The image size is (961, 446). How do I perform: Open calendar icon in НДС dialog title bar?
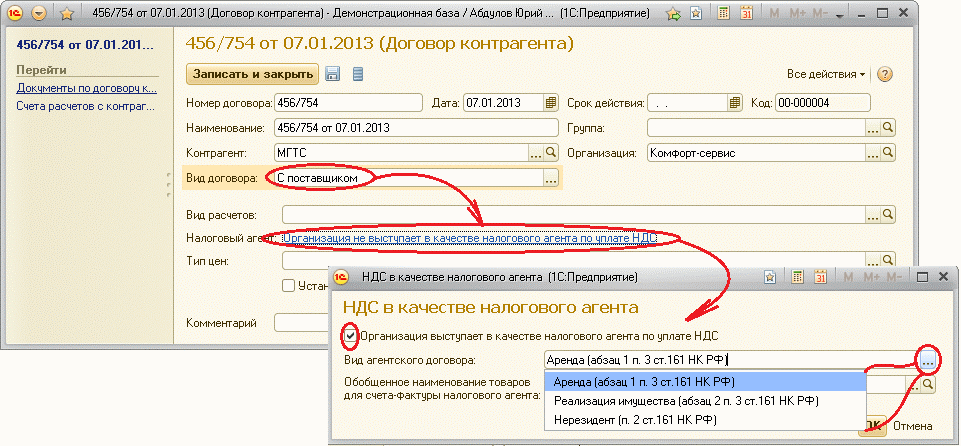point(821,277)
